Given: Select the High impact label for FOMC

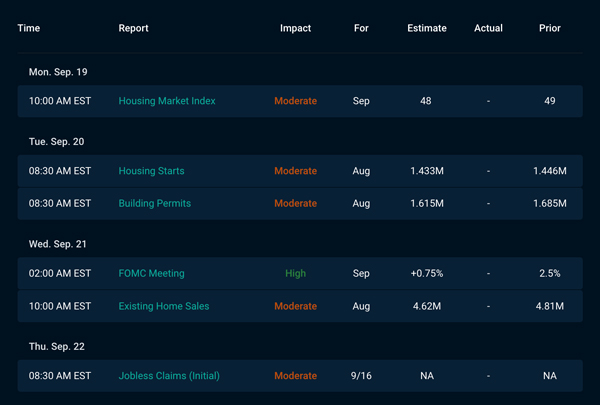Looking at the screenshot, I should coord(295,273).
